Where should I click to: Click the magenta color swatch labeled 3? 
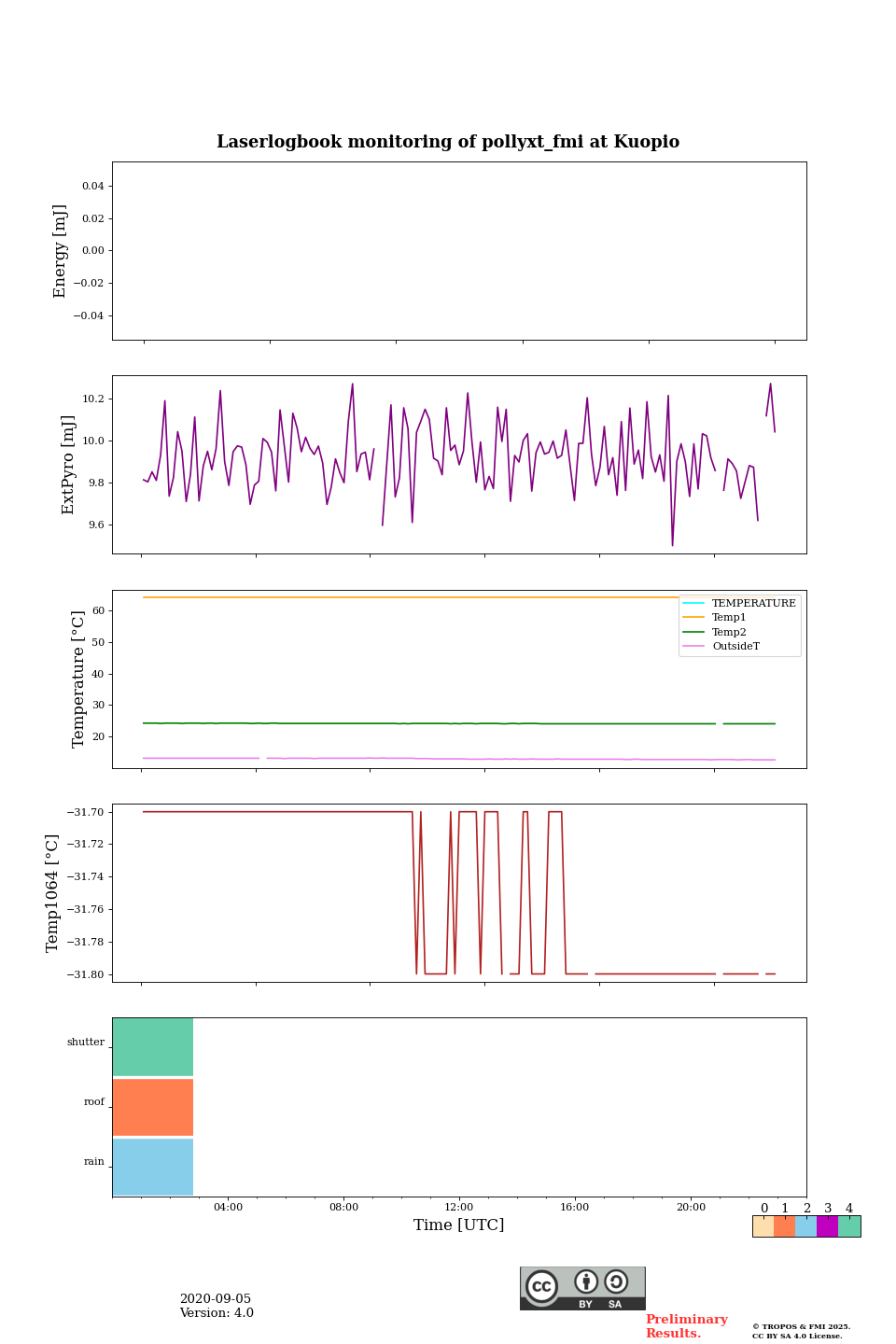(828, 1226)
